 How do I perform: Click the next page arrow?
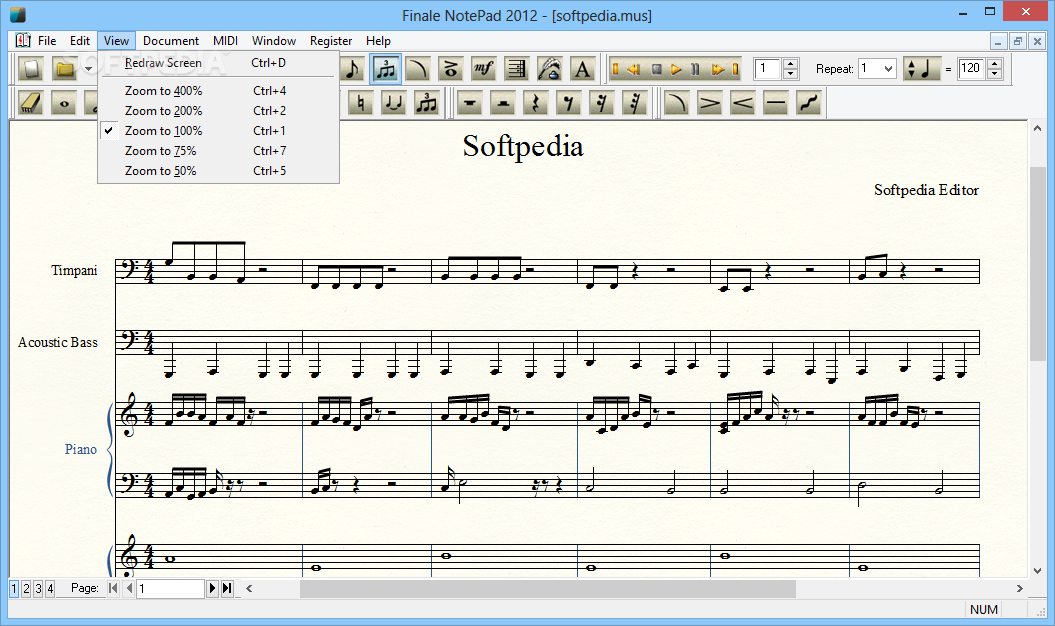tap(213, 588)
